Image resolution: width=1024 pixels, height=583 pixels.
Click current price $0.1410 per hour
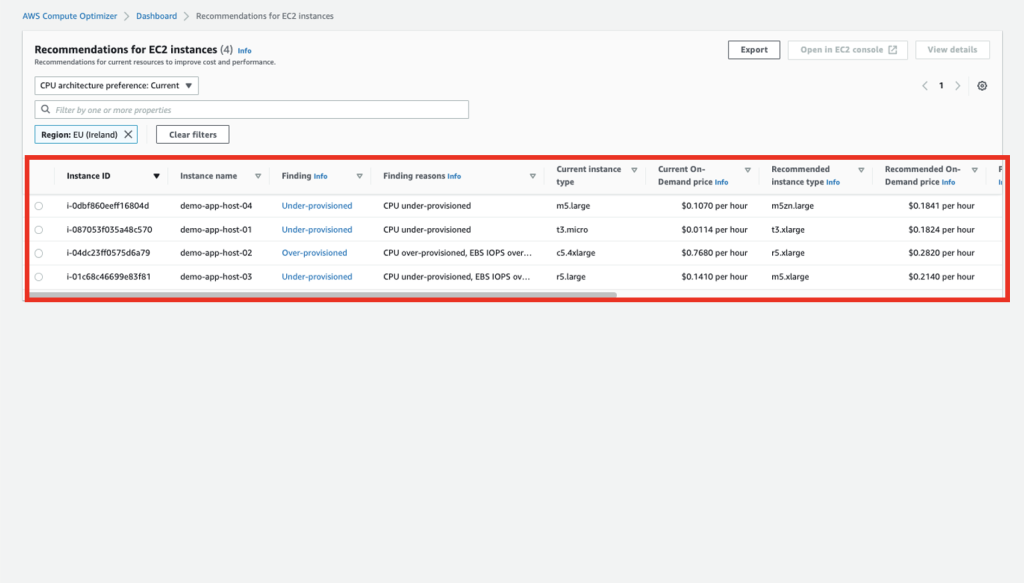[x=714, y=277]
